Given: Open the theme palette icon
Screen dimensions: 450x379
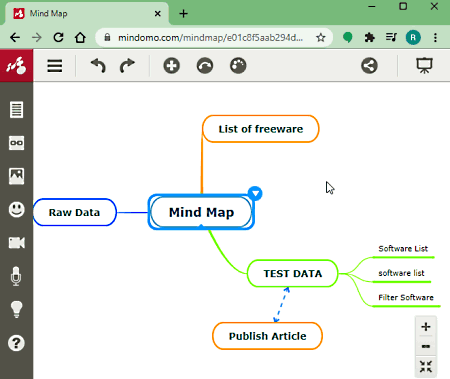Looking at the screenshot, I should pos(238,66).
